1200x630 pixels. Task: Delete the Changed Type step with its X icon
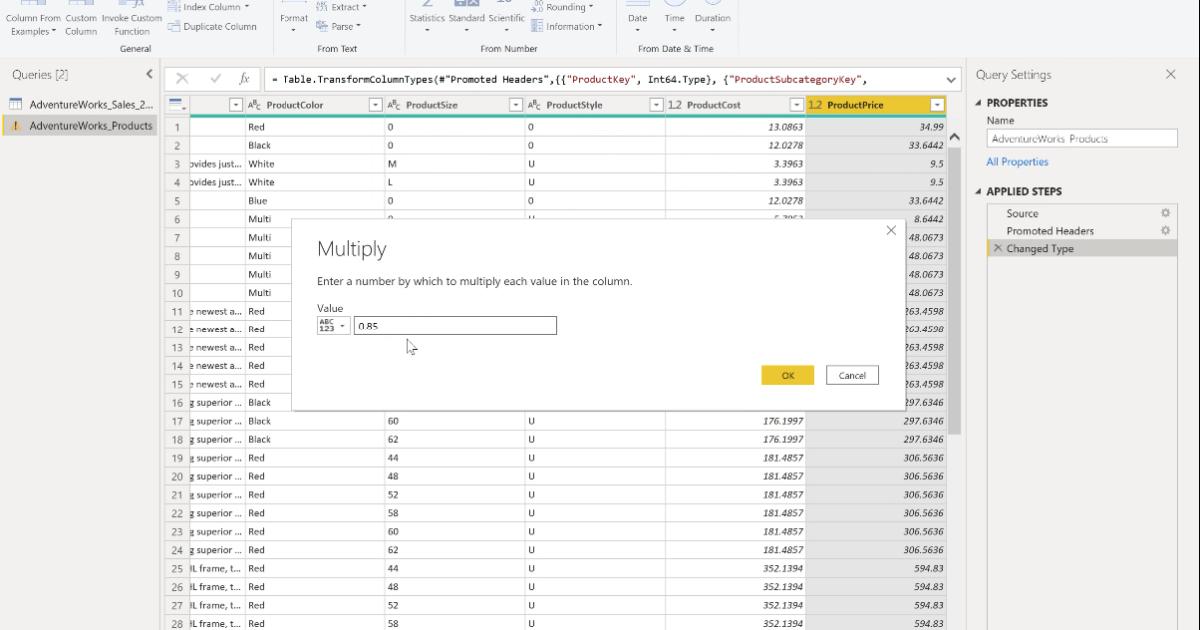998,248
